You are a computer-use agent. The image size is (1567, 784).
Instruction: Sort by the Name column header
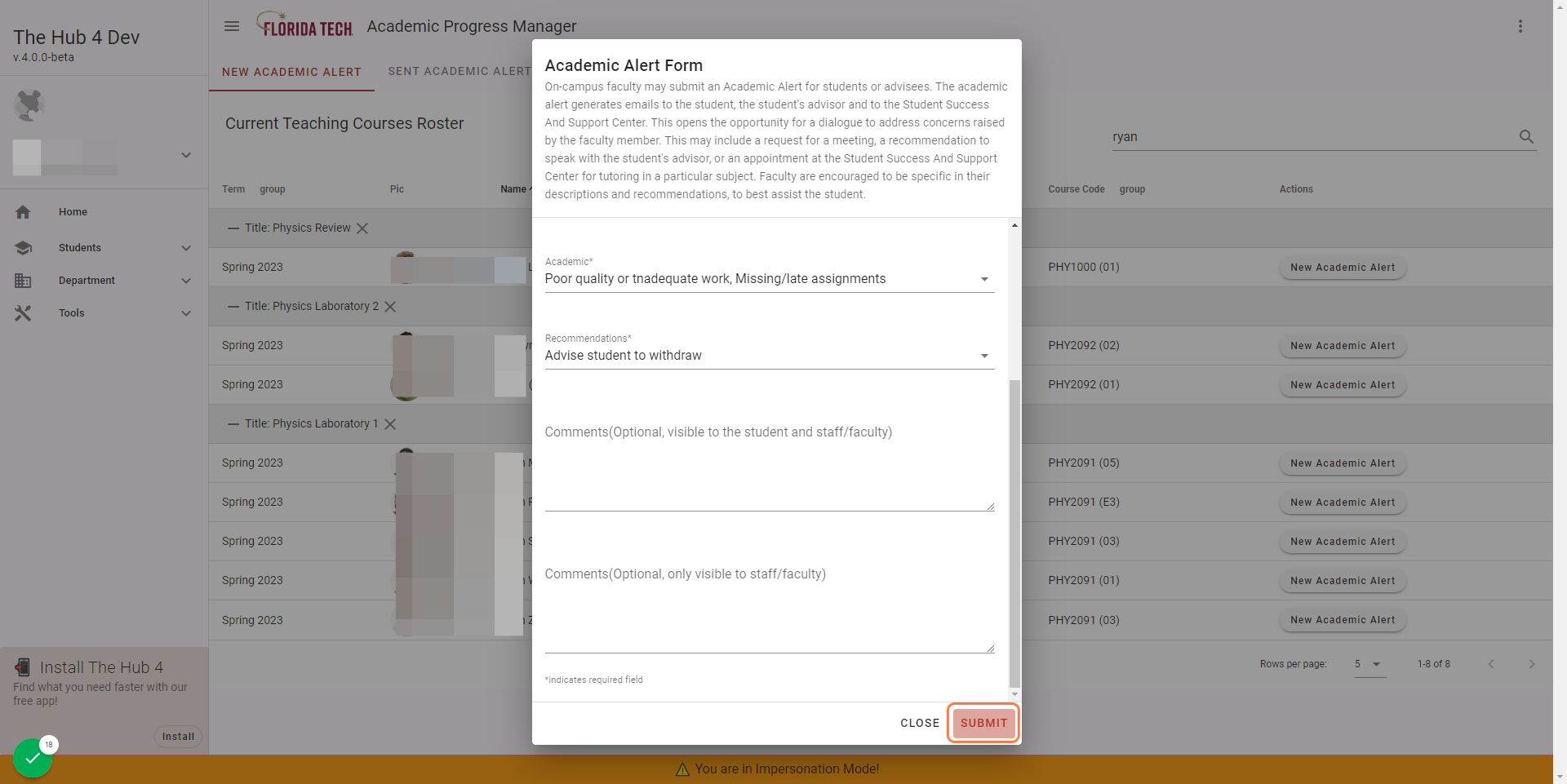point(513,189)
